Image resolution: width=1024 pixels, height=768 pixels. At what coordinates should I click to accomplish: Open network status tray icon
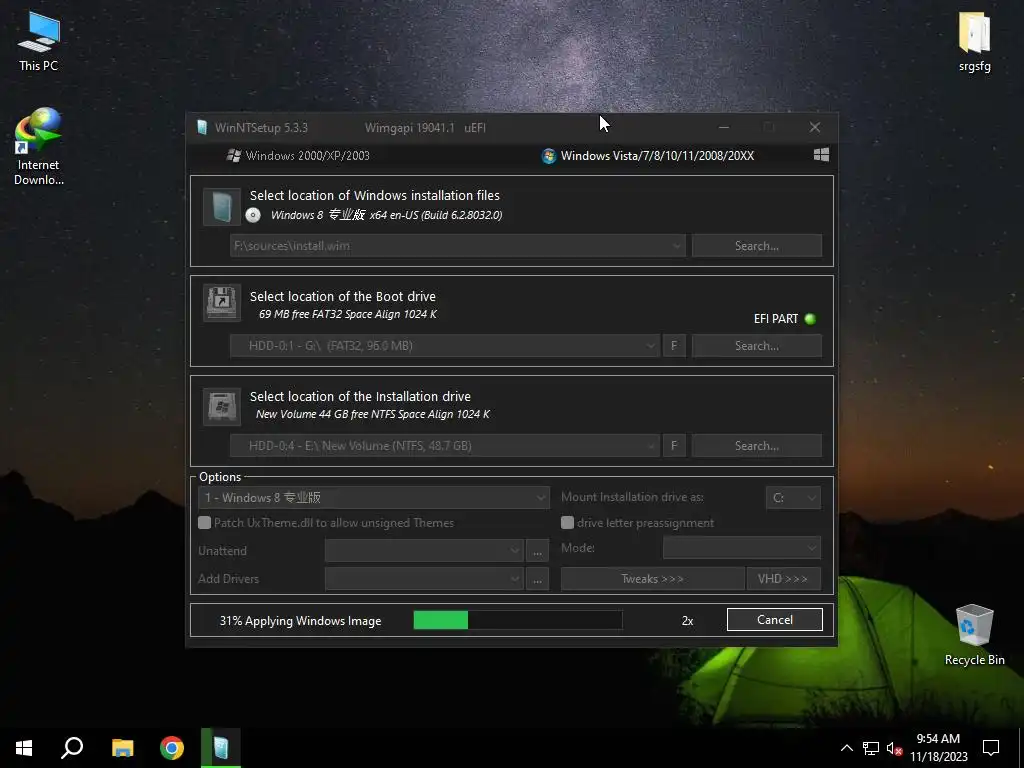click(871, 748)
